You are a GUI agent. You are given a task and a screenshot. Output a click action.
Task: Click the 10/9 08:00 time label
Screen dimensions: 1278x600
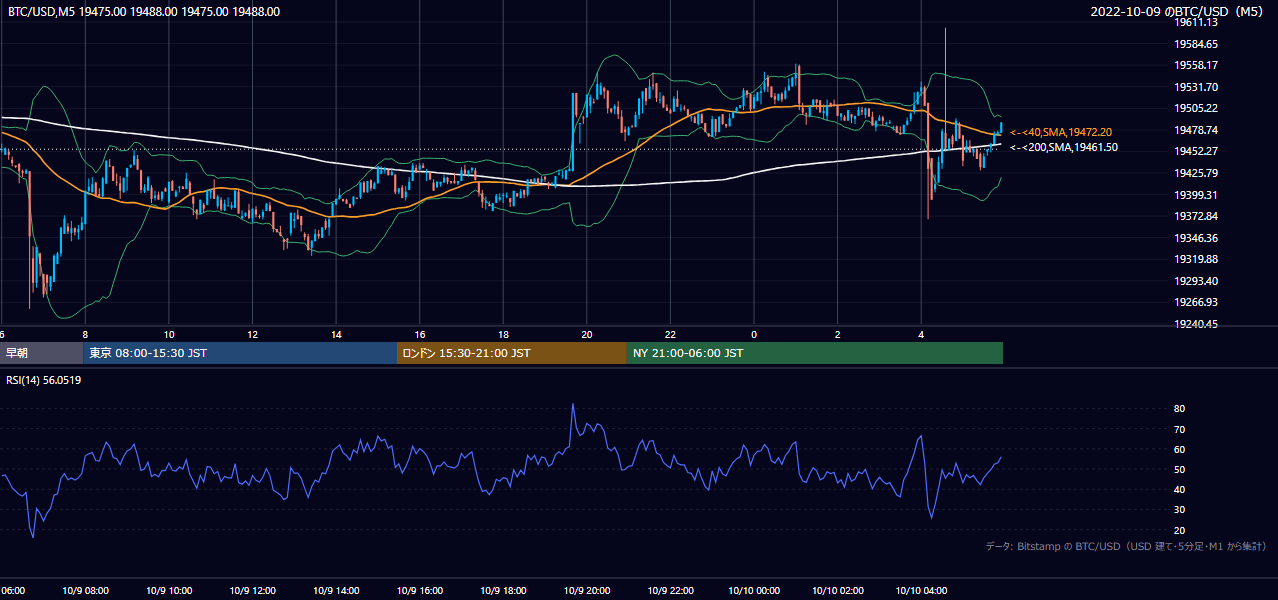[85, 591]
